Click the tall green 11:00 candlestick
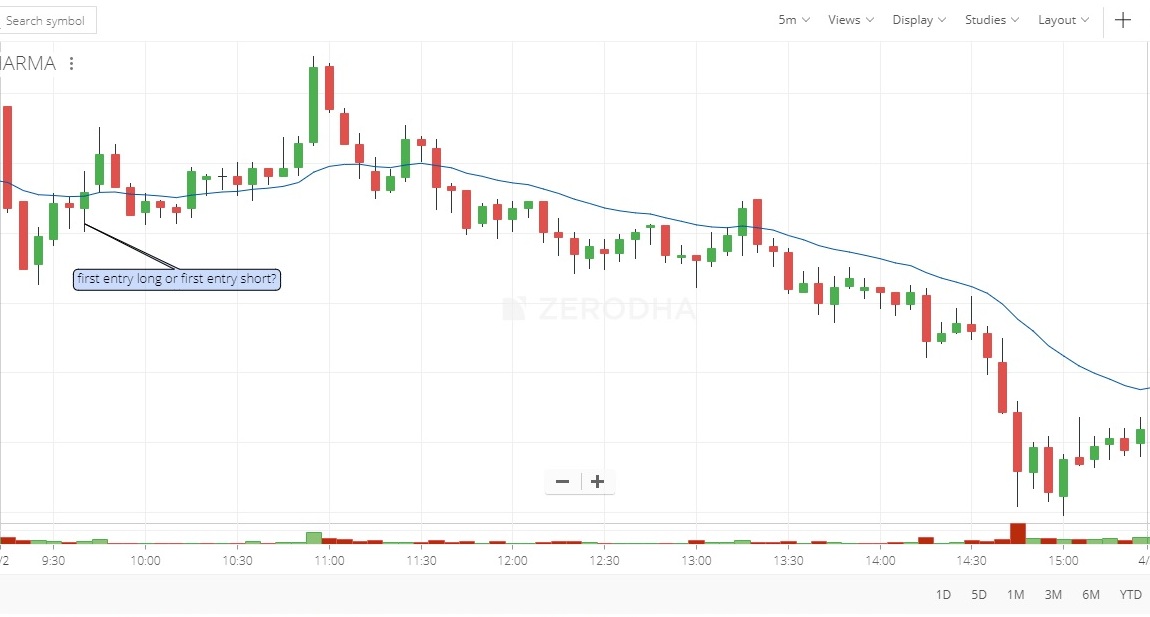 click(313, 104)
